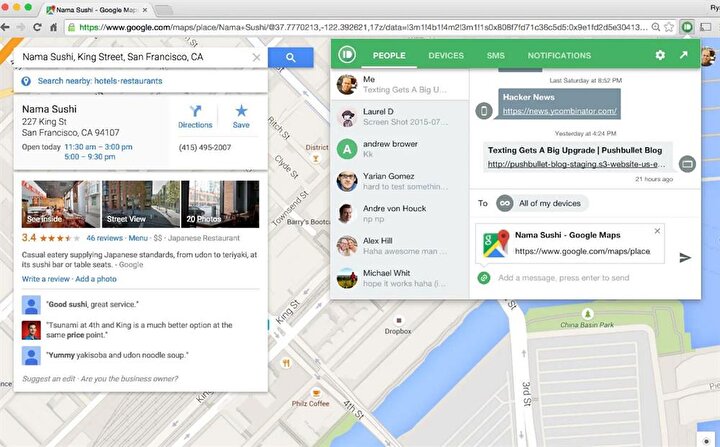Select the andrew brower conversation

[400, 149]
